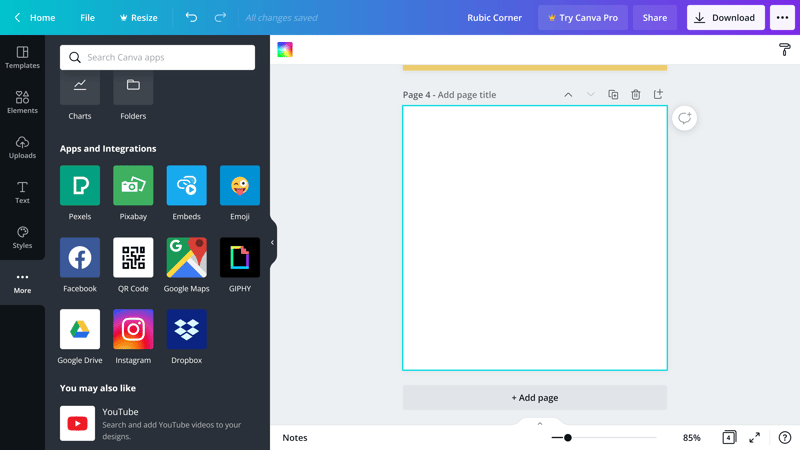
Task: Click the + Add page button
Action: pos(535,398)
